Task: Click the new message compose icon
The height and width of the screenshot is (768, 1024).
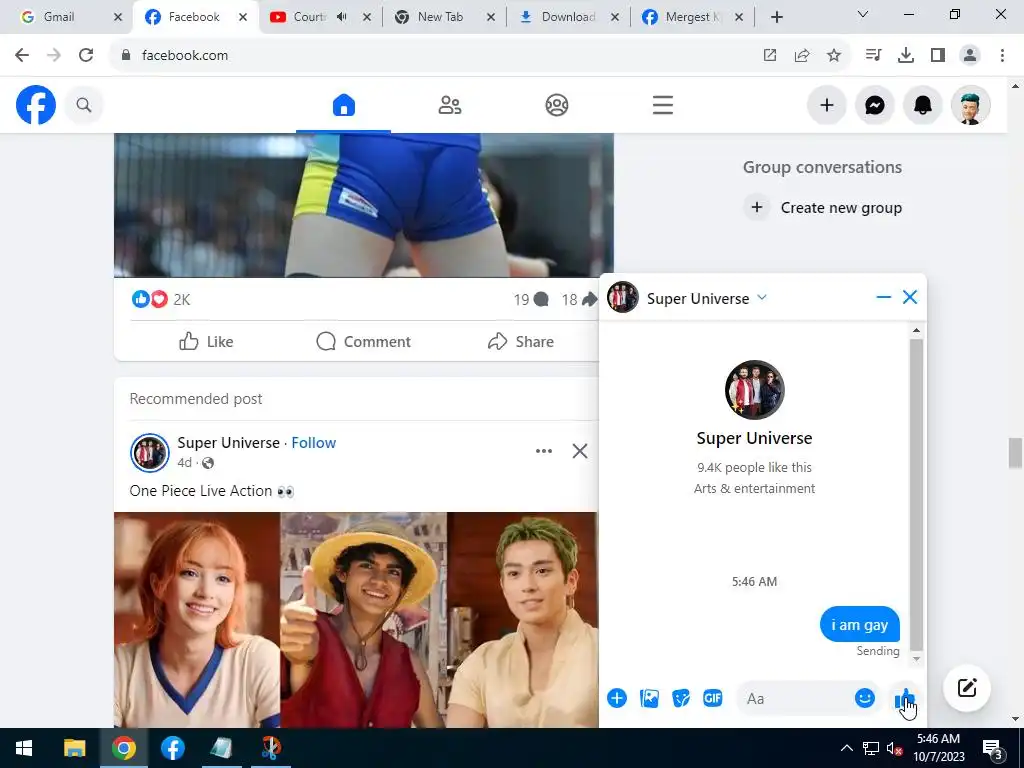Action: point(967,688)
